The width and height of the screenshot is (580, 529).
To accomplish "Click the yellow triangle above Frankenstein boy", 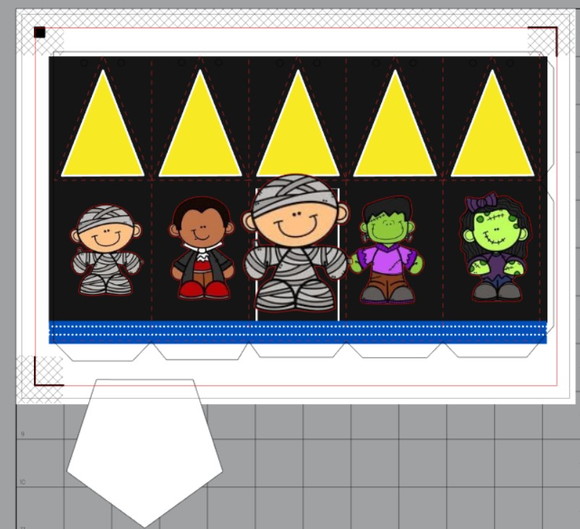I will pos(395,133).
